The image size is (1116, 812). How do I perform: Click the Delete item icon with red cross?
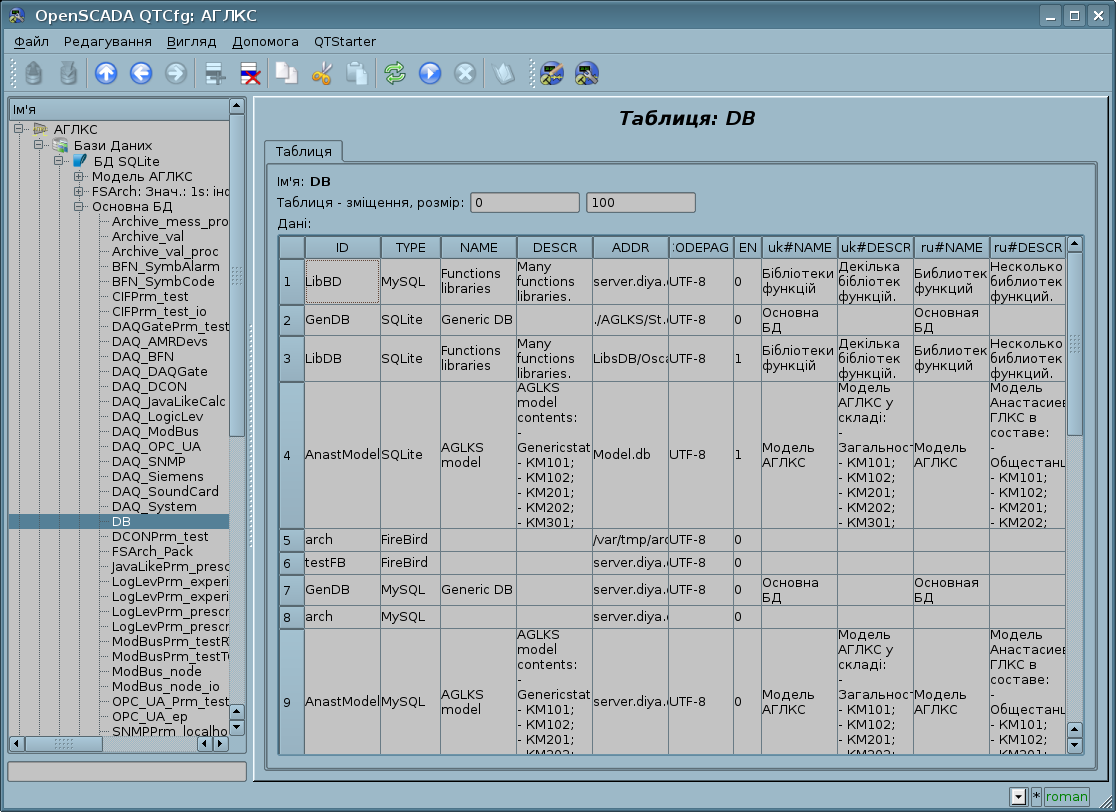249,73
